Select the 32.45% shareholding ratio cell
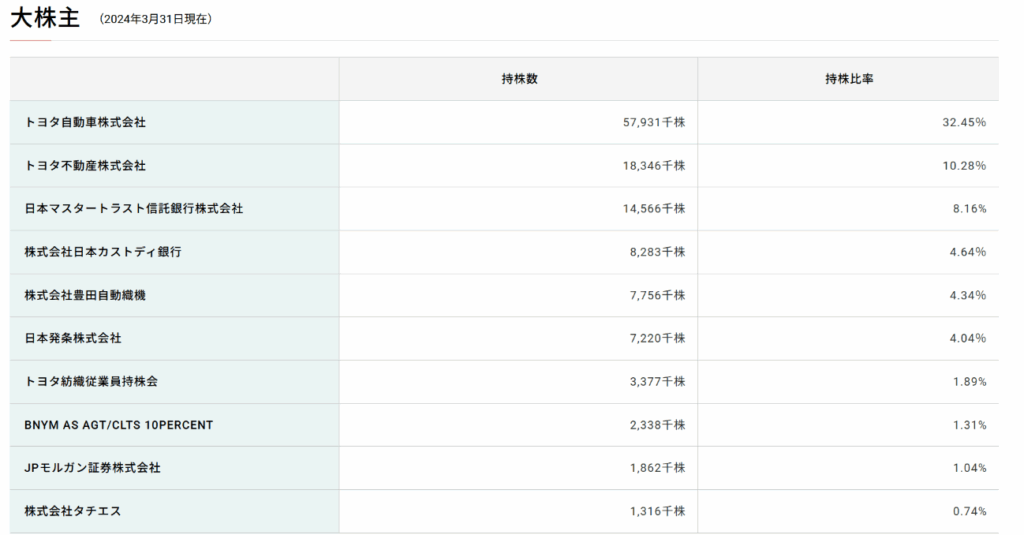The height and width of the screenshot is (535, 1024). 964,122
